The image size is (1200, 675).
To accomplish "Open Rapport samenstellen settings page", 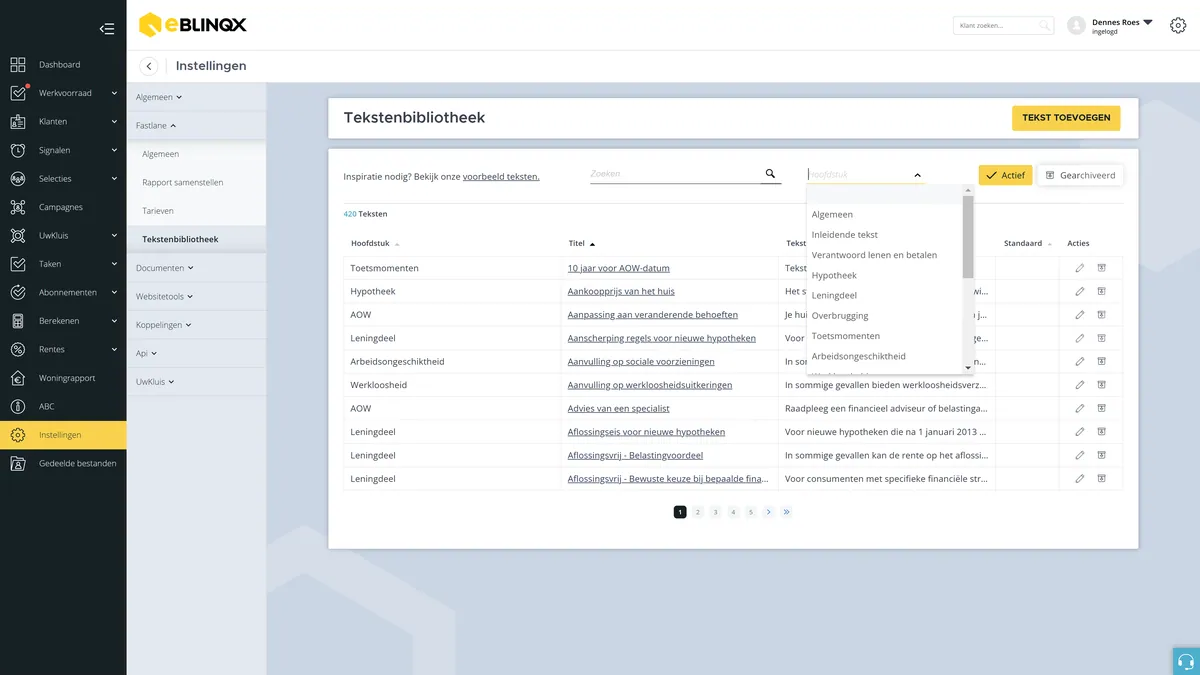I will coord(183,183).
